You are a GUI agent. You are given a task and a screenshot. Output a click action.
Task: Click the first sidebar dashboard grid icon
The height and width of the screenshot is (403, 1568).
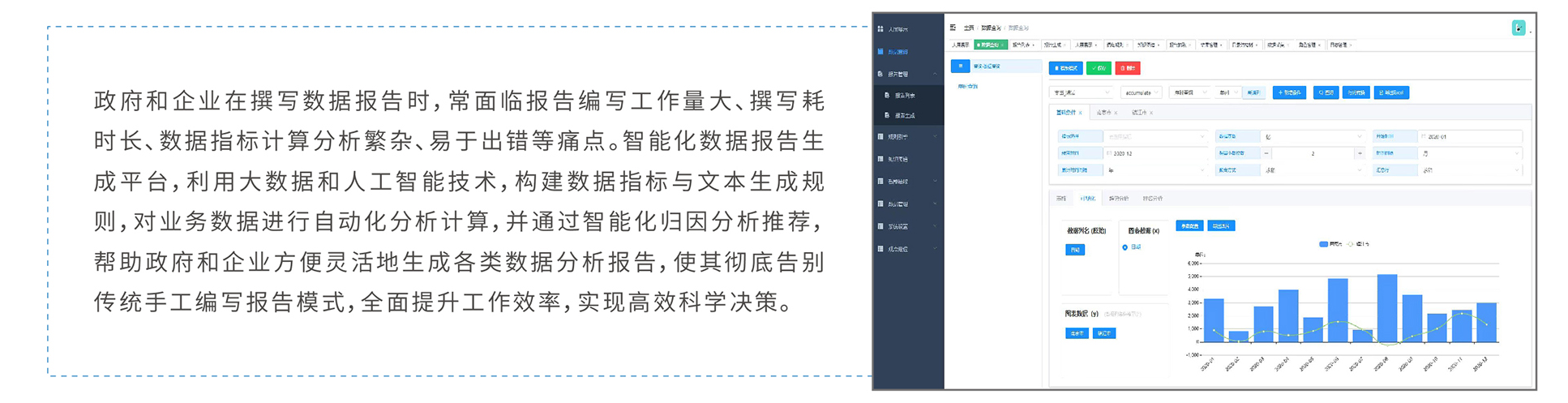tap(880, 29)
